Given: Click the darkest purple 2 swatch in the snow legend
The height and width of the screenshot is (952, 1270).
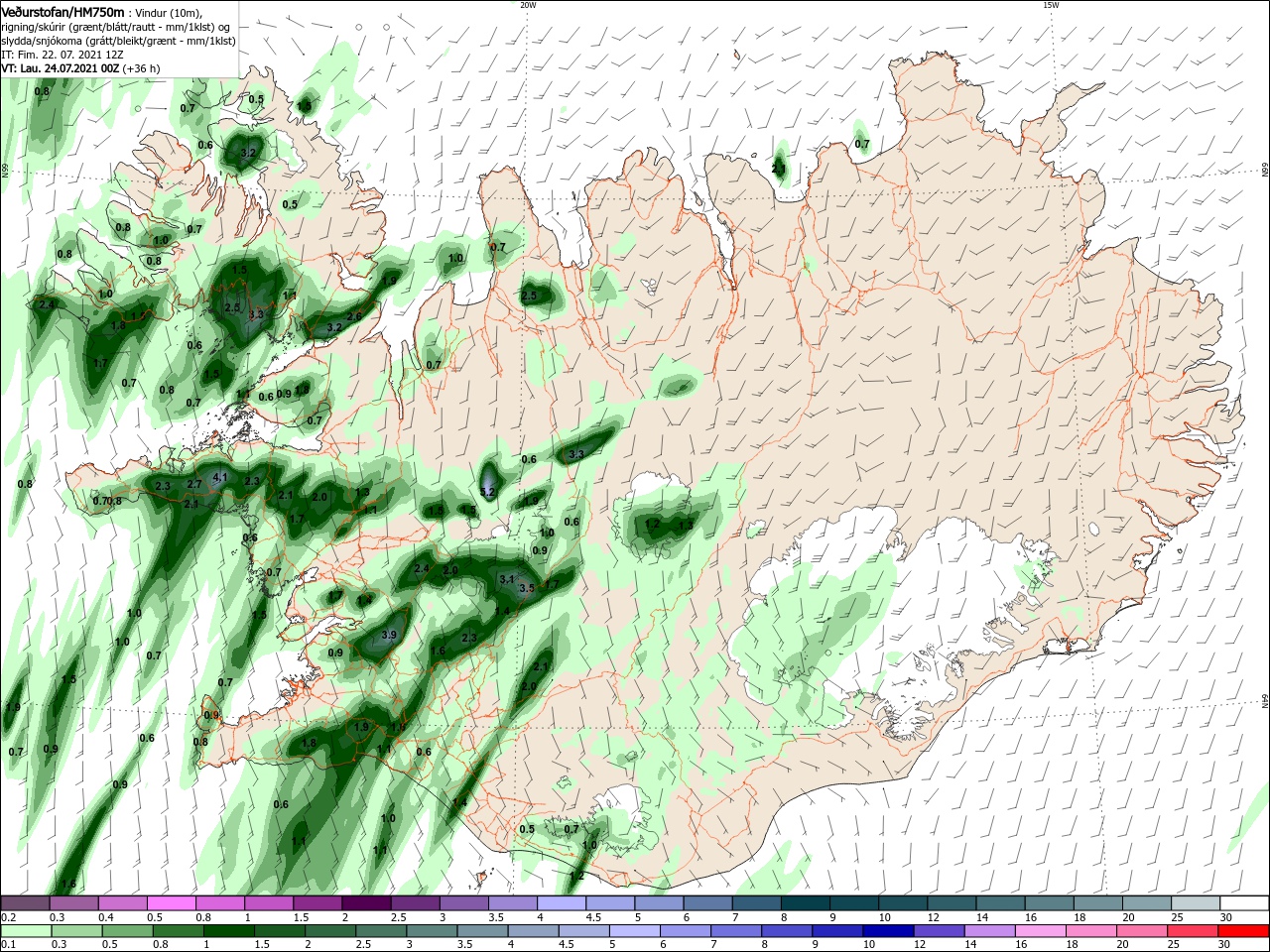Looking at the screenshot, I should pyautogui.click(x=365, y=903).
